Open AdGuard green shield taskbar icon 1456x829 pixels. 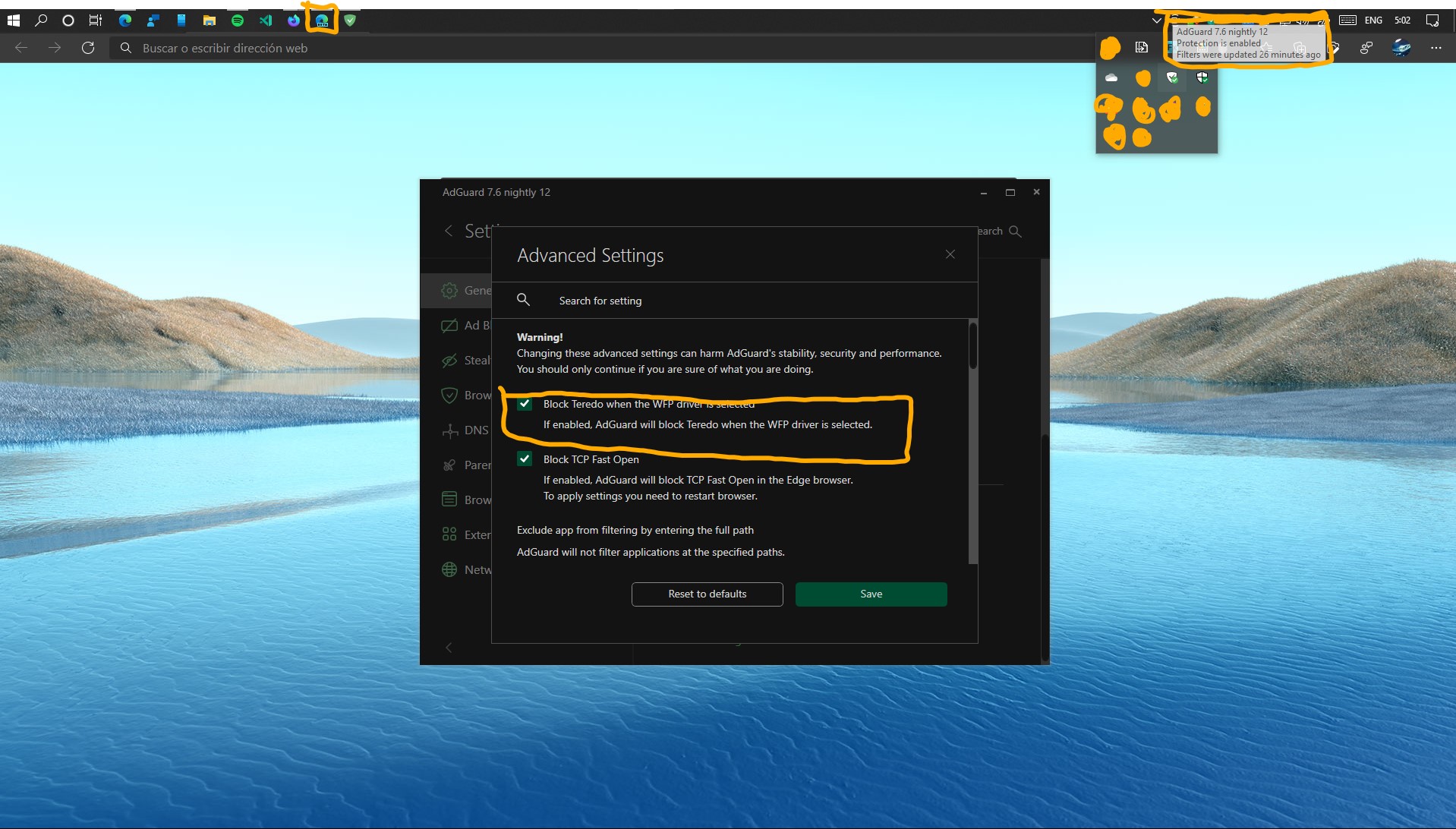350,20
